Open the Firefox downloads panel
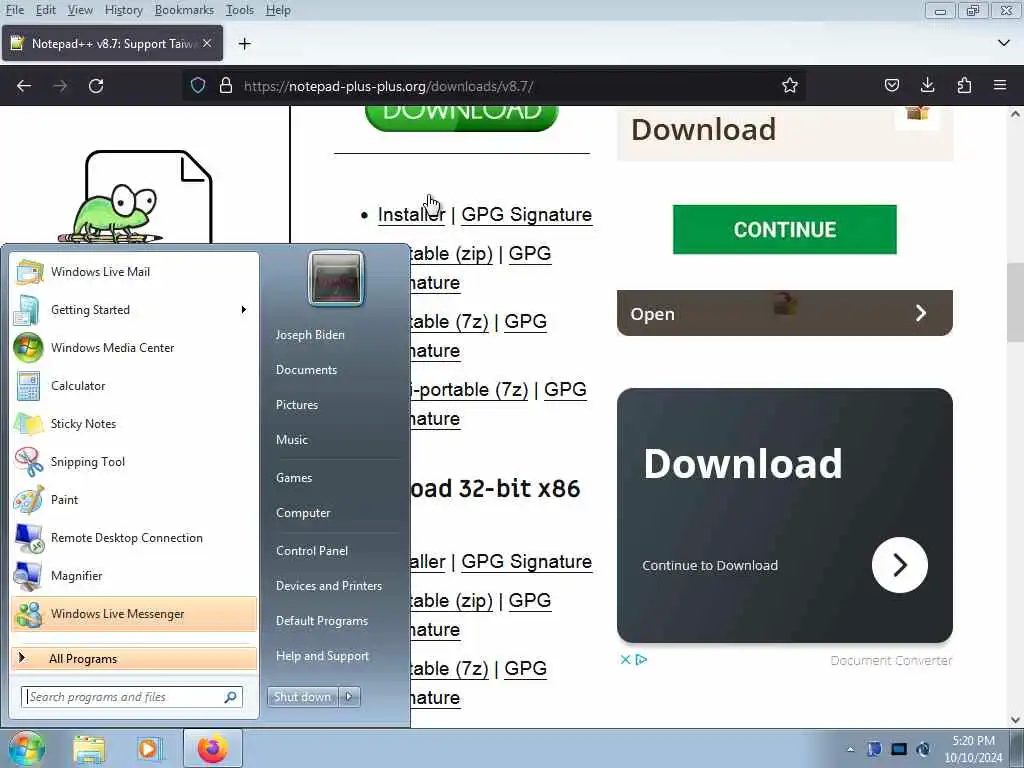The image size is (1024, 768). [x=927, y=86]
